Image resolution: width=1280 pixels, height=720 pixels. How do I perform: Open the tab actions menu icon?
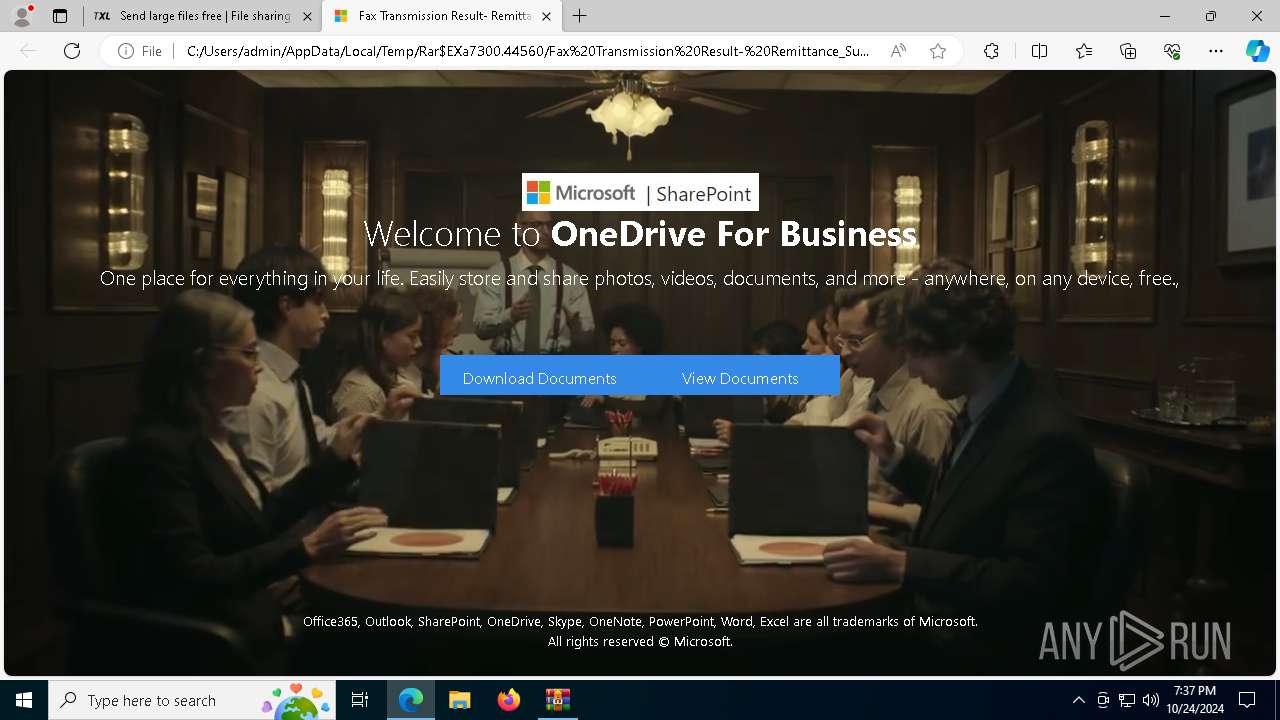click(x=60, y=16)
